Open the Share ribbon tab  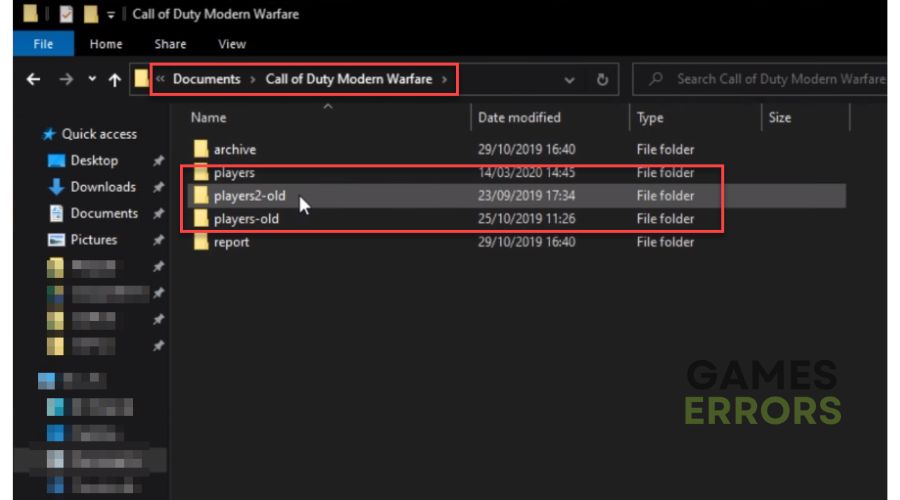170,44
